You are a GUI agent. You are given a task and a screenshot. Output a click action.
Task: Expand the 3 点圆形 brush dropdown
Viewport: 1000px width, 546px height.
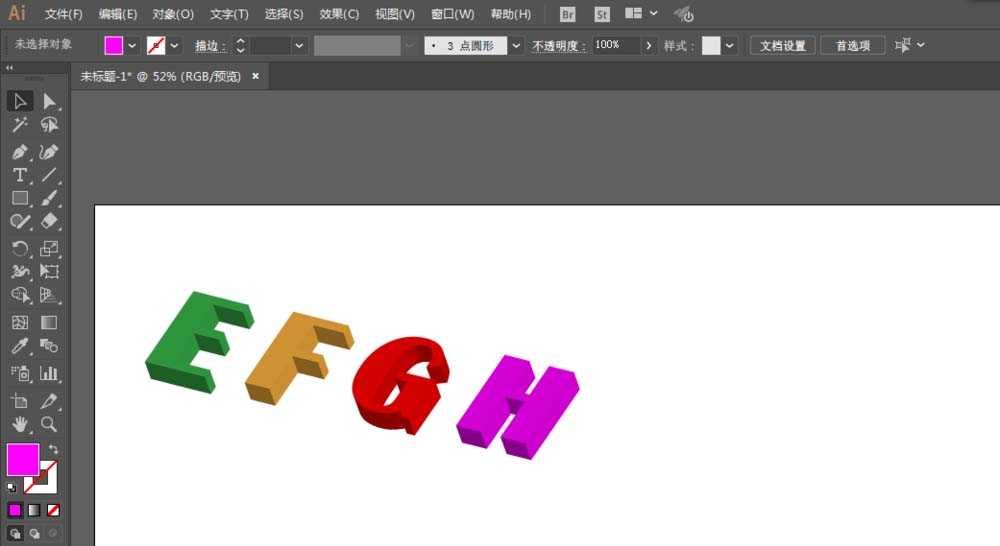pyautogui.click(x=516, y=46)
